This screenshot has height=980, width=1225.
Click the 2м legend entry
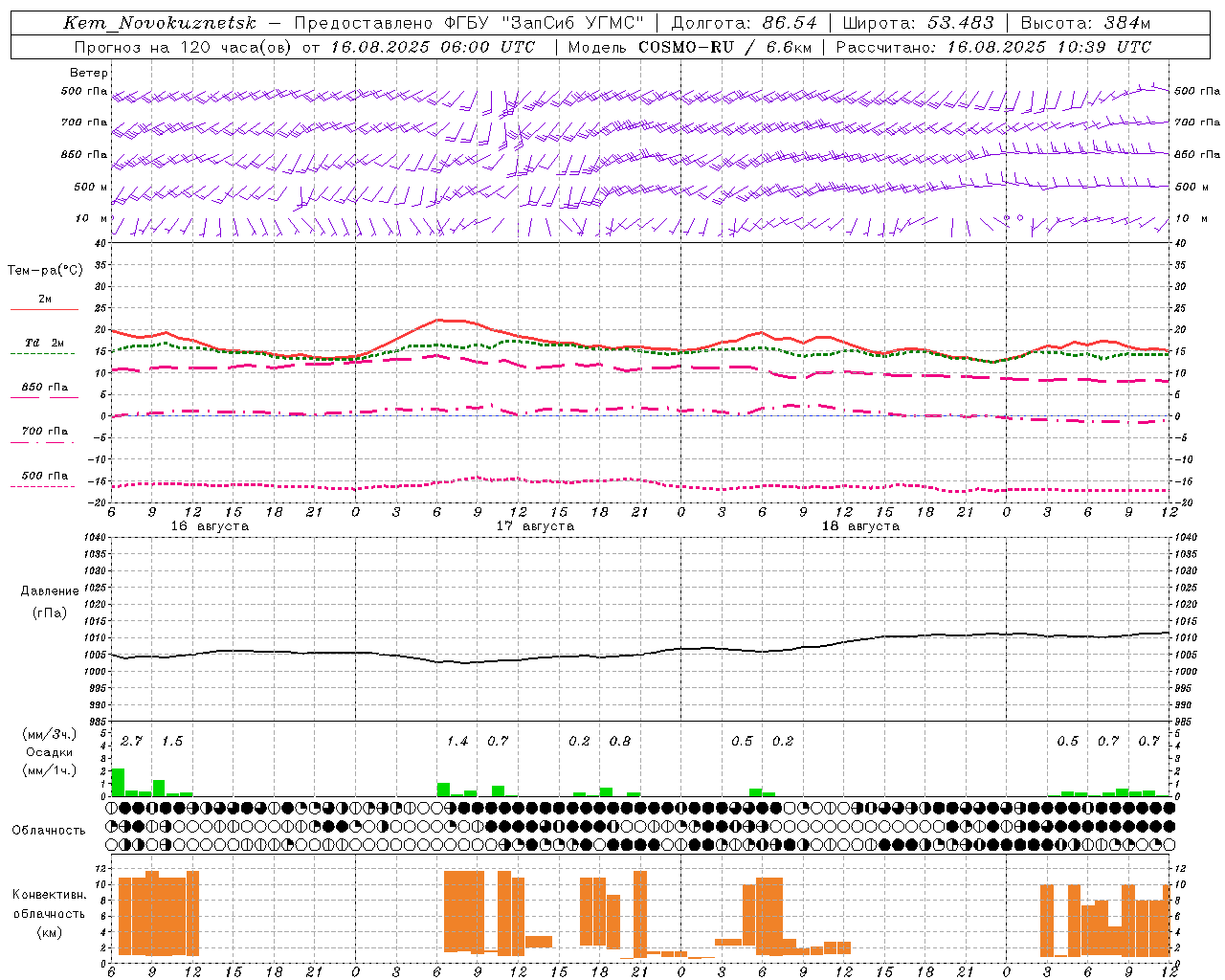click(45, 299)
